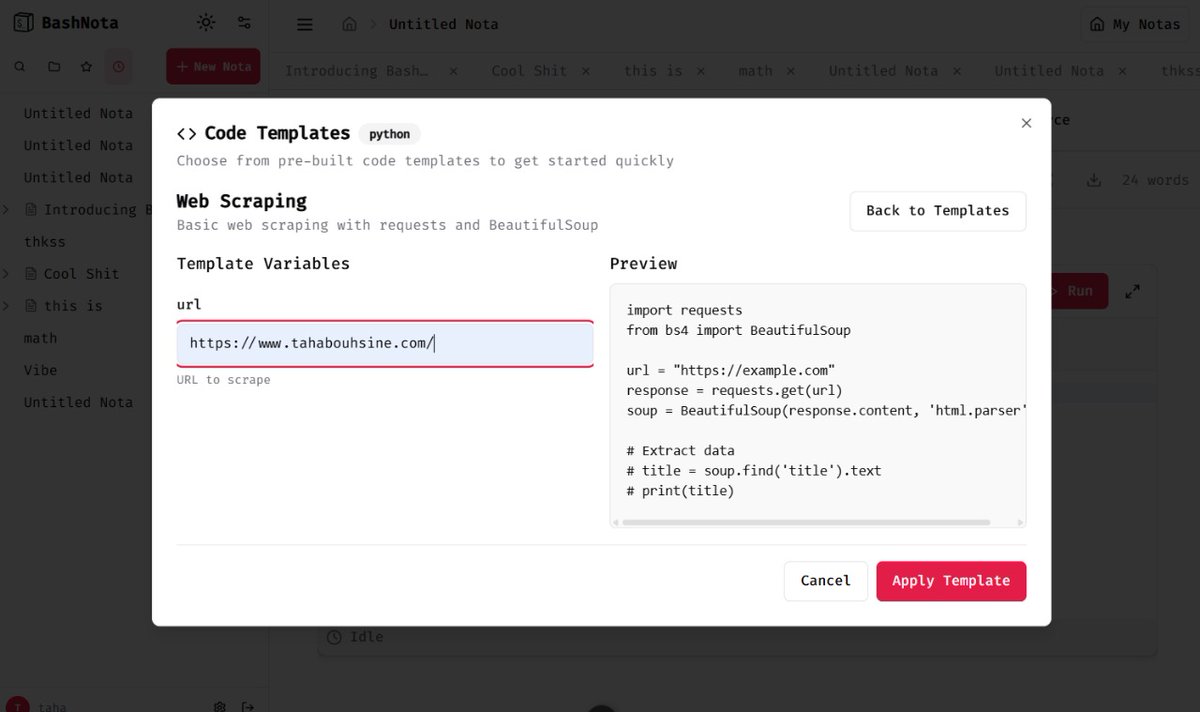The width and height of the screenshot is (1200, 712).
Task: Show favorites star icon in sidebar
Action: click(x=86, y=66)
